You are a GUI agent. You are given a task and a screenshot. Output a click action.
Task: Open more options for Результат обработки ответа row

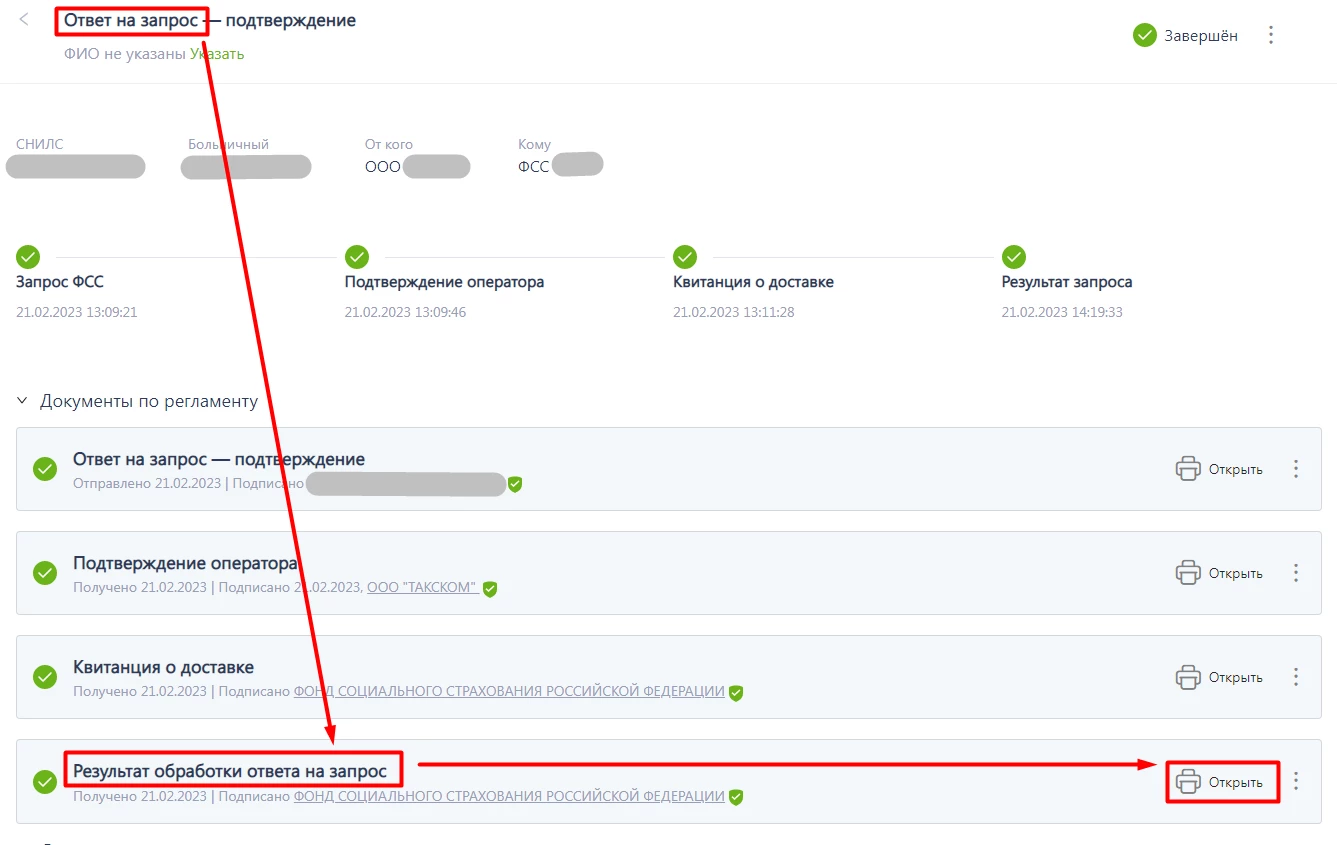1296,781
